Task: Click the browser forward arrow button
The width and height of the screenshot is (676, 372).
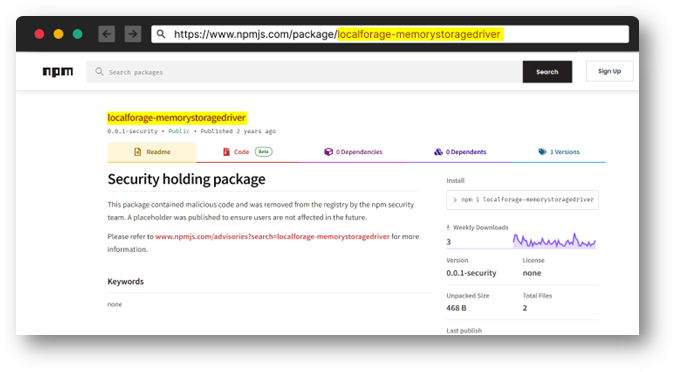Action: coord(133,34)
